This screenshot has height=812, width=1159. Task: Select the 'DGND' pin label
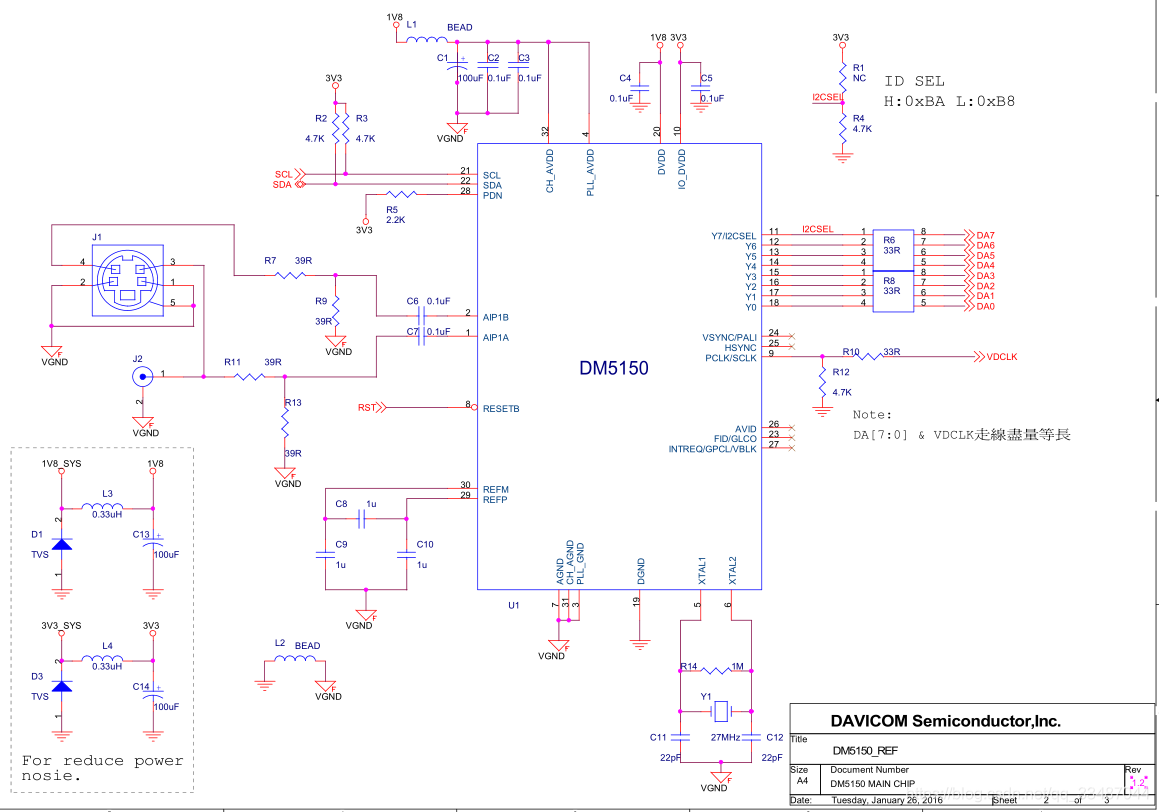click(x=641, y=572)
